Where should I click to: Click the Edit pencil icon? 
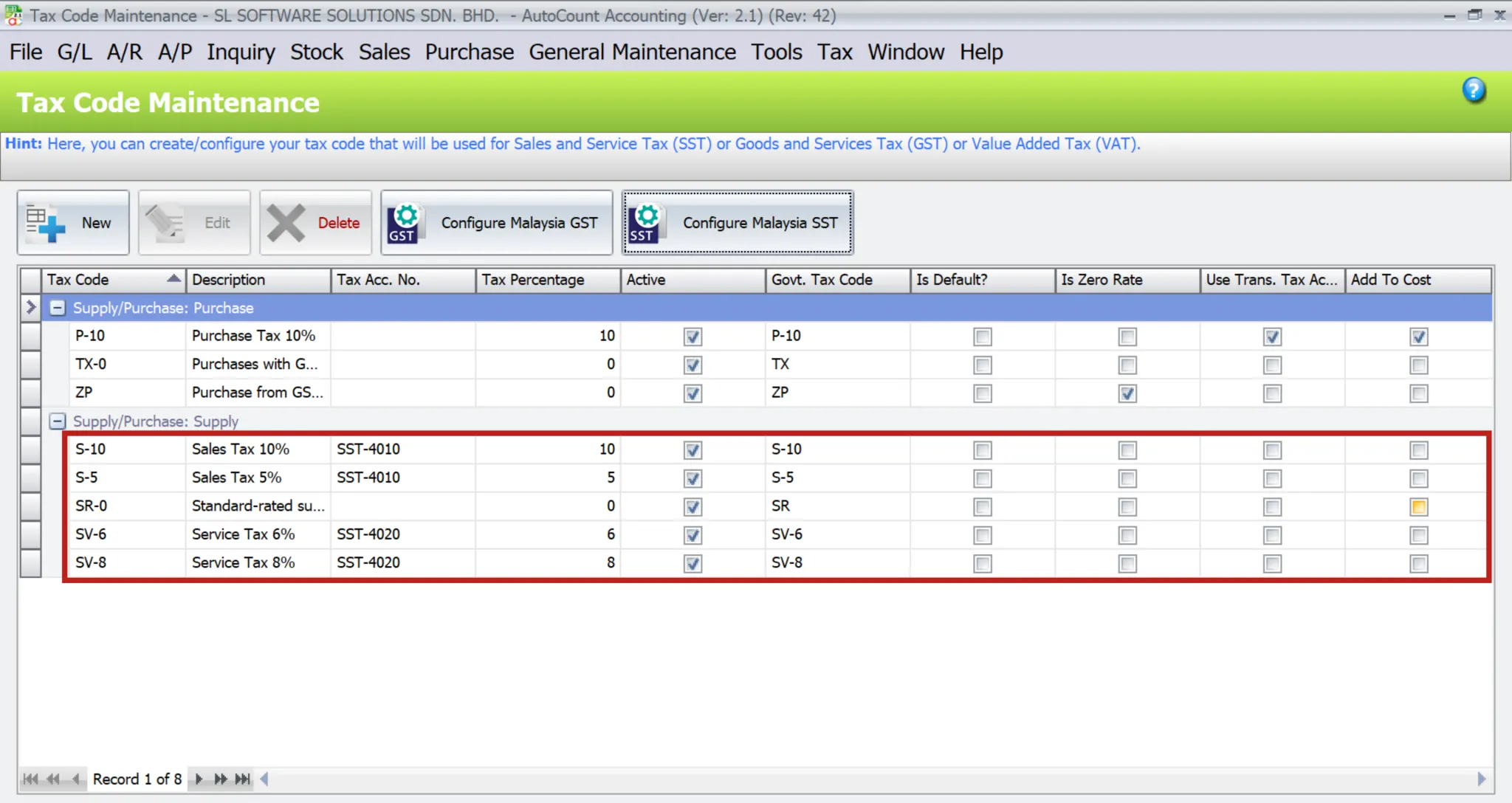point(165,222)
